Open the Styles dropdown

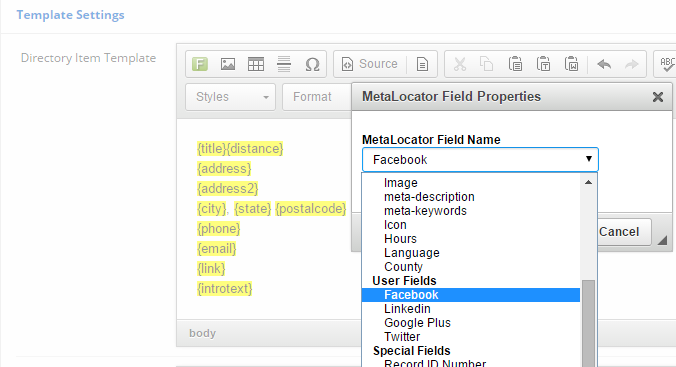[231, 97]
